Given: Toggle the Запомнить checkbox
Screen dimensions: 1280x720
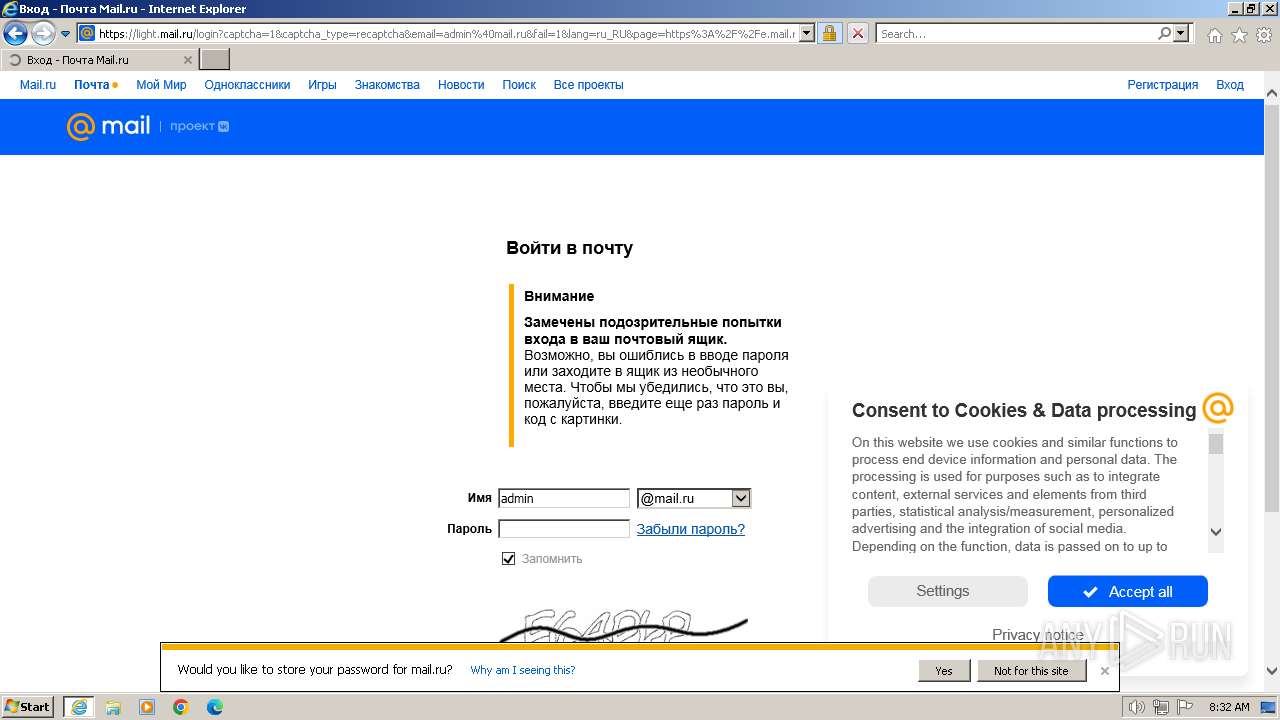Looking at the screenshot, I should click(508, 558).
